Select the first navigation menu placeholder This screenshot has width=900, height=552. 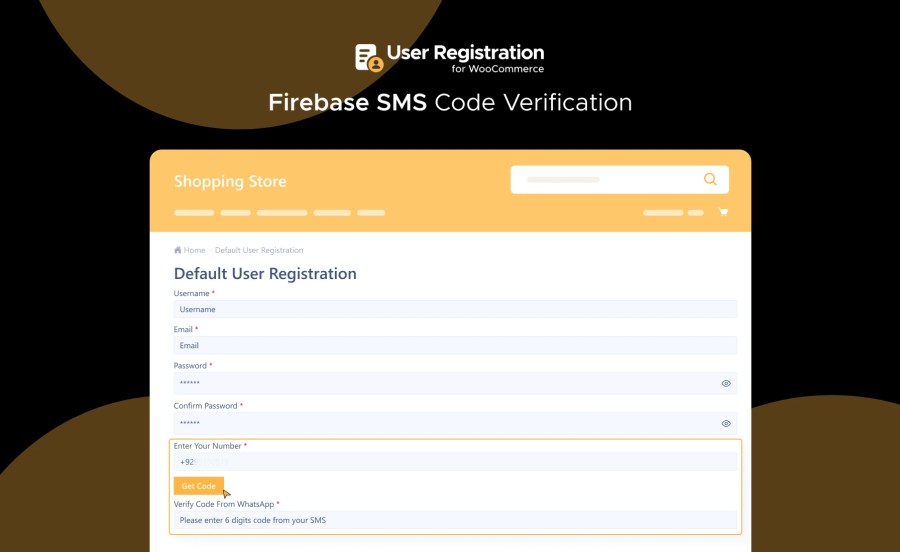pyautogui.click(x=194, y=213)
